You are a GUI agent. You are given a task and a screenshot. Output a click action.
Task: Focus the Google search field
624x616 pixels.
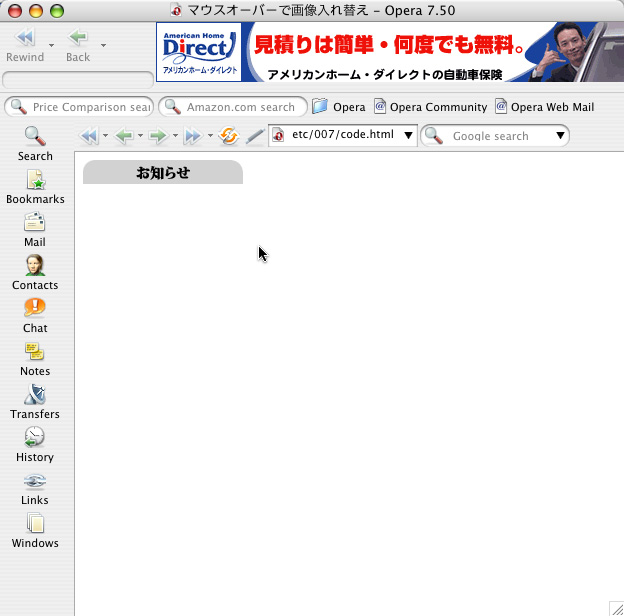(x=495, y=136)
